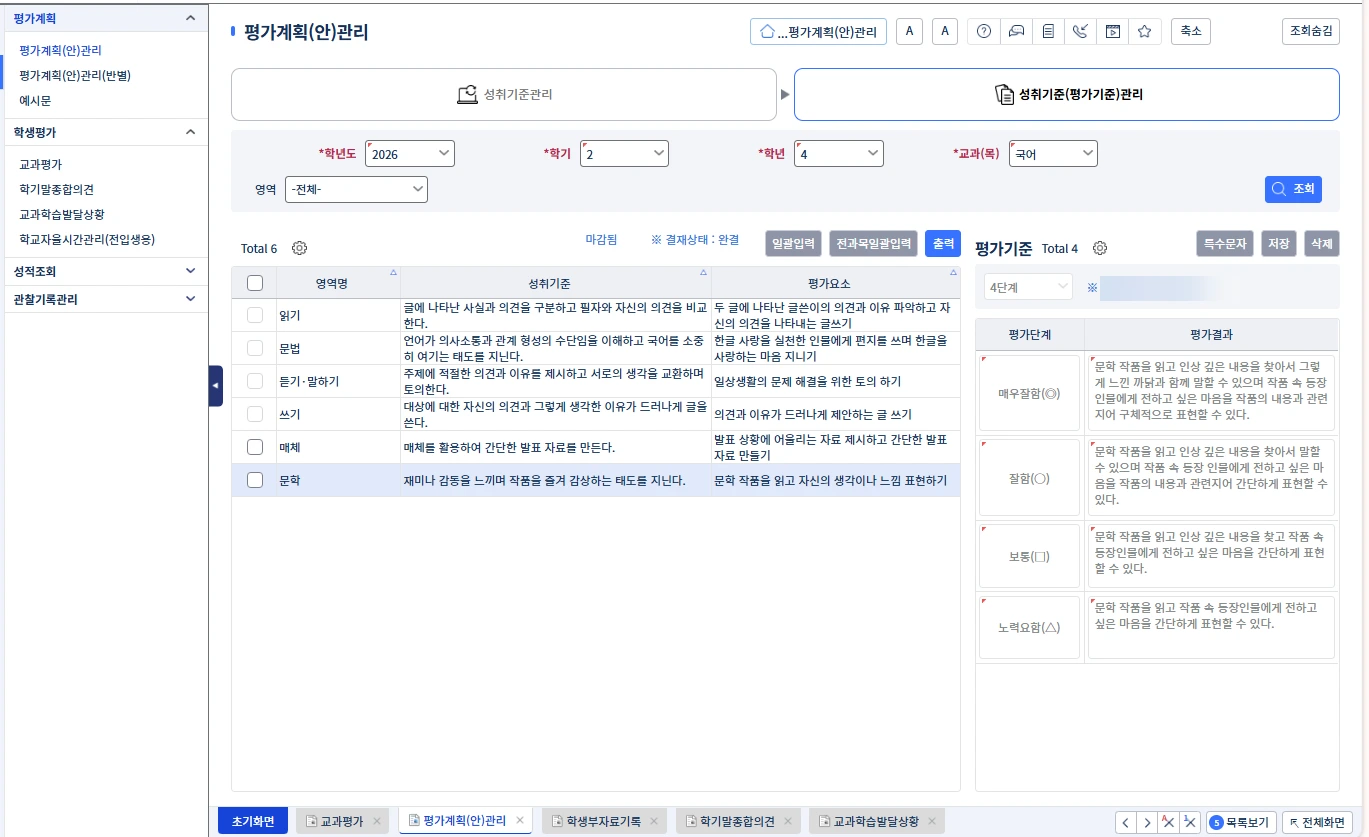1369x837 pixels.
Task: Open the 학기 dropdown
Action: point(625,154)
